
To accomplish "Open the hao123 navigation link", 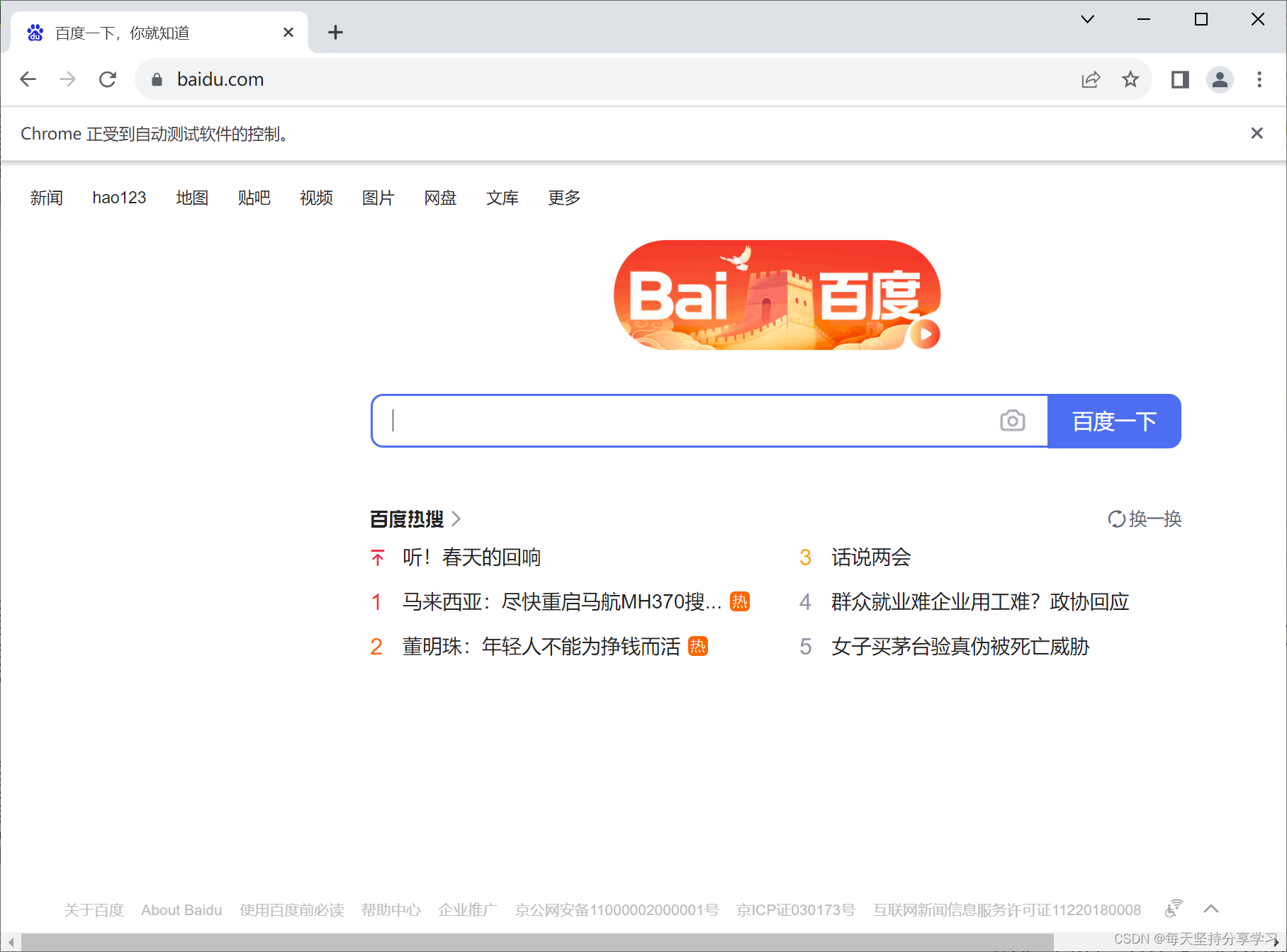I will tap(119, 198).
